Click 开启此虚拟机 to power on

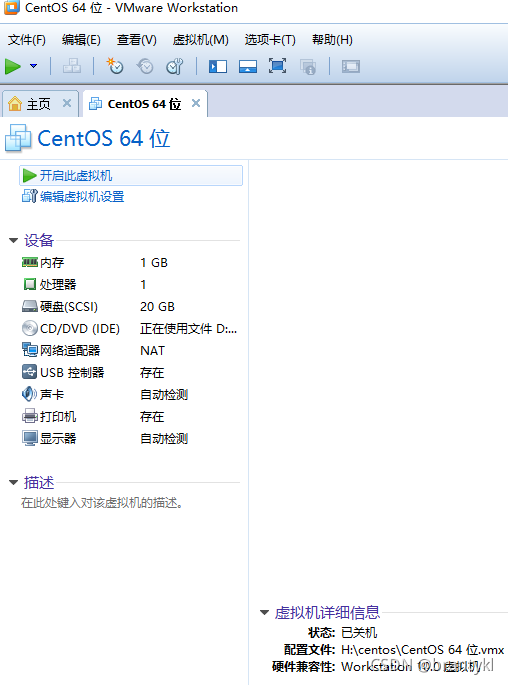(131, 175)
